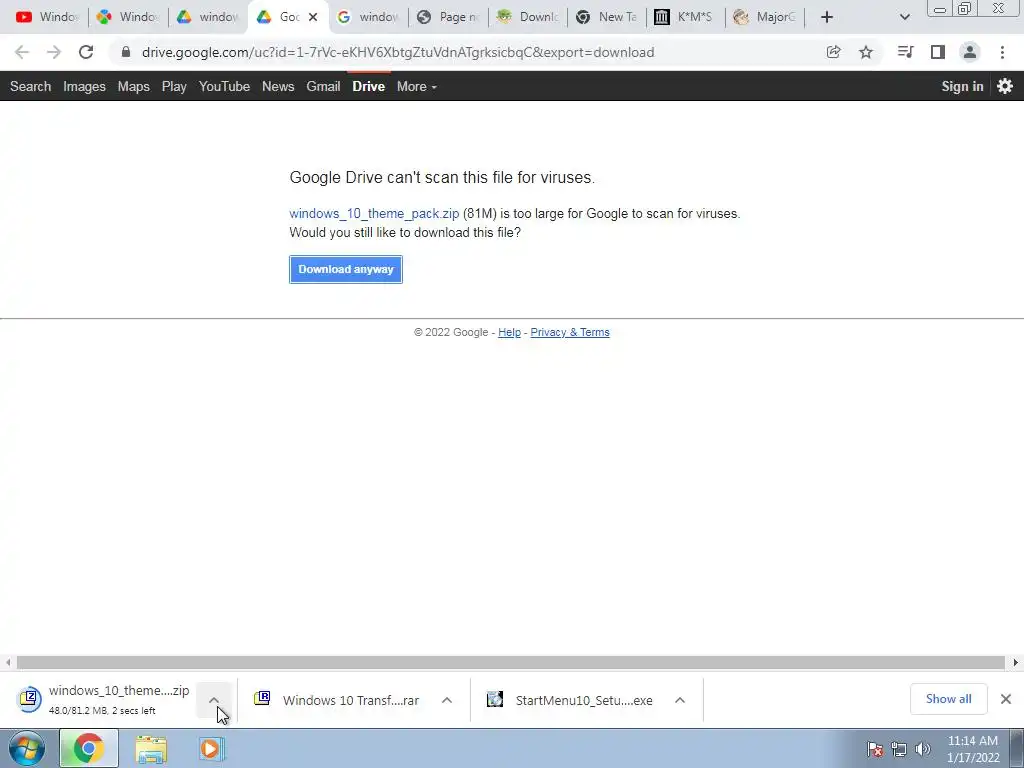Expand the More dropdown menu
The width and height of the screenshot is (1024, 768).
pos(417,86)
